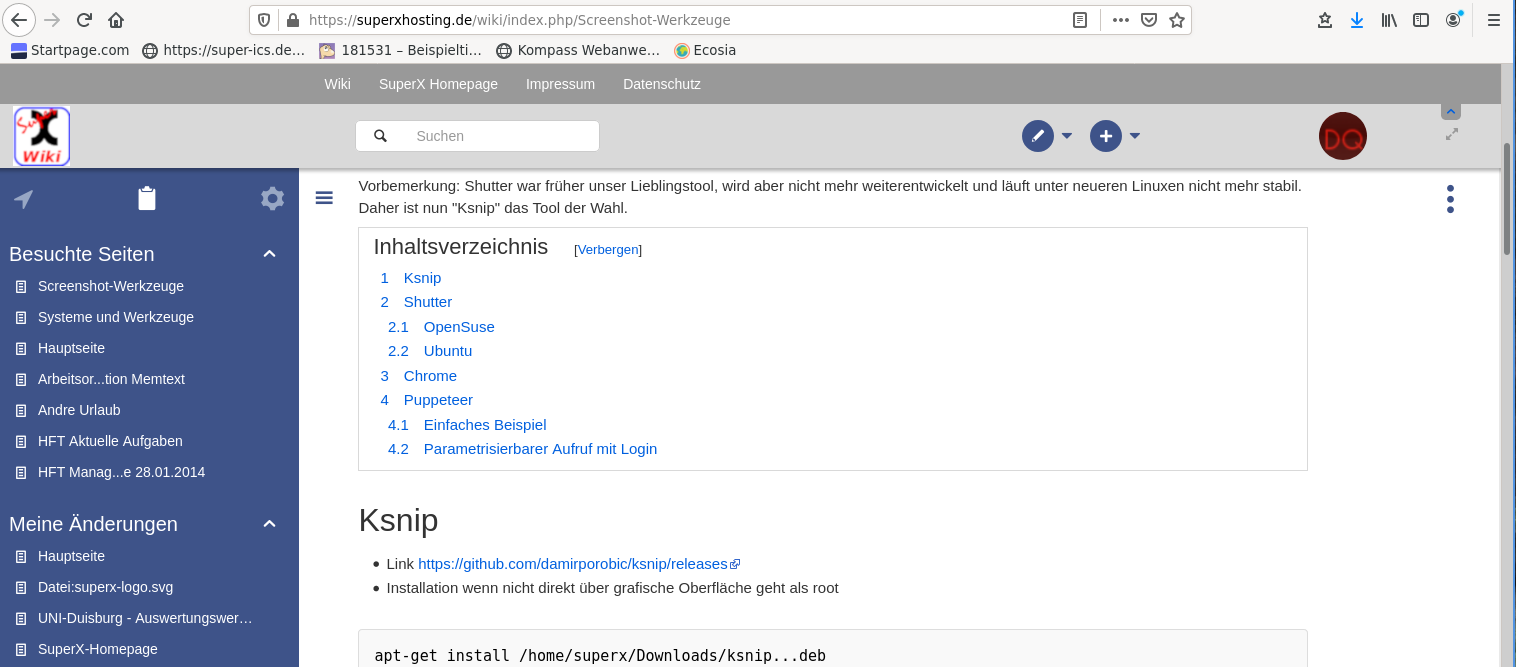The image size is (1516, 667).
Task: Jump to Puppeteer section in contents
Action: point(438,400)
